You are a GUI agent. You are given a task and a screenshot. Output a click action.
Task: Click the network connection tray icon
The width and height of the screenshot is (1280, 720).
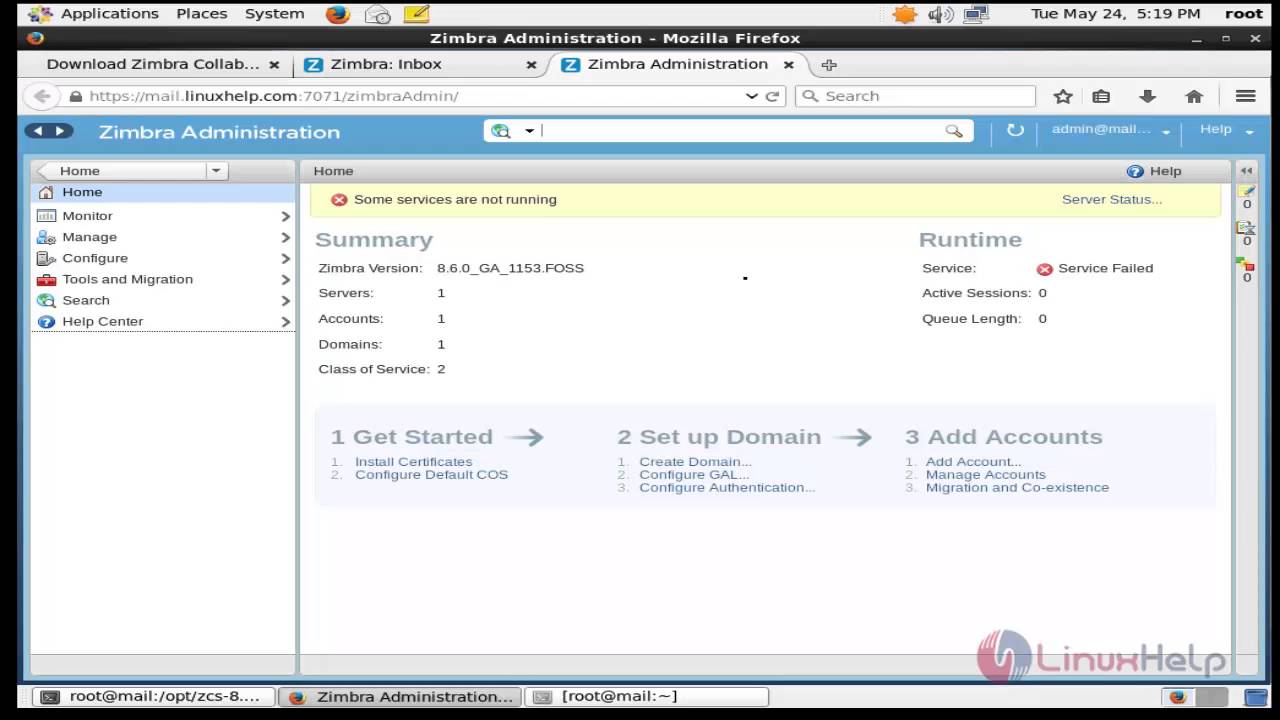coord(976,14)
